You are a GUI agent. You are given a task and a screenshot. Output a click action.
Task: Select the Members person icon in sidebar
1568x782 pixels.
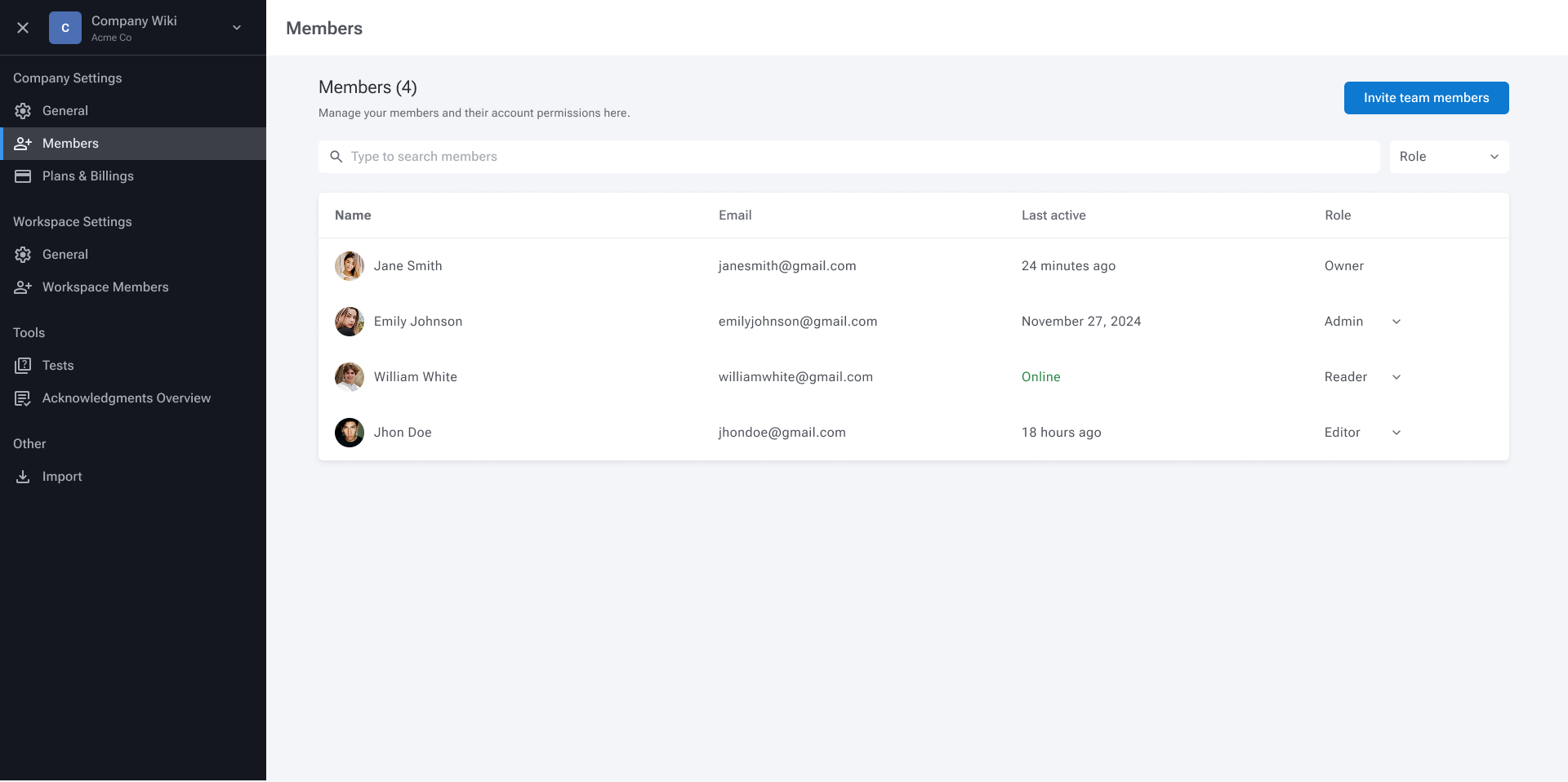pyautogui.click(x=23, y=143)
